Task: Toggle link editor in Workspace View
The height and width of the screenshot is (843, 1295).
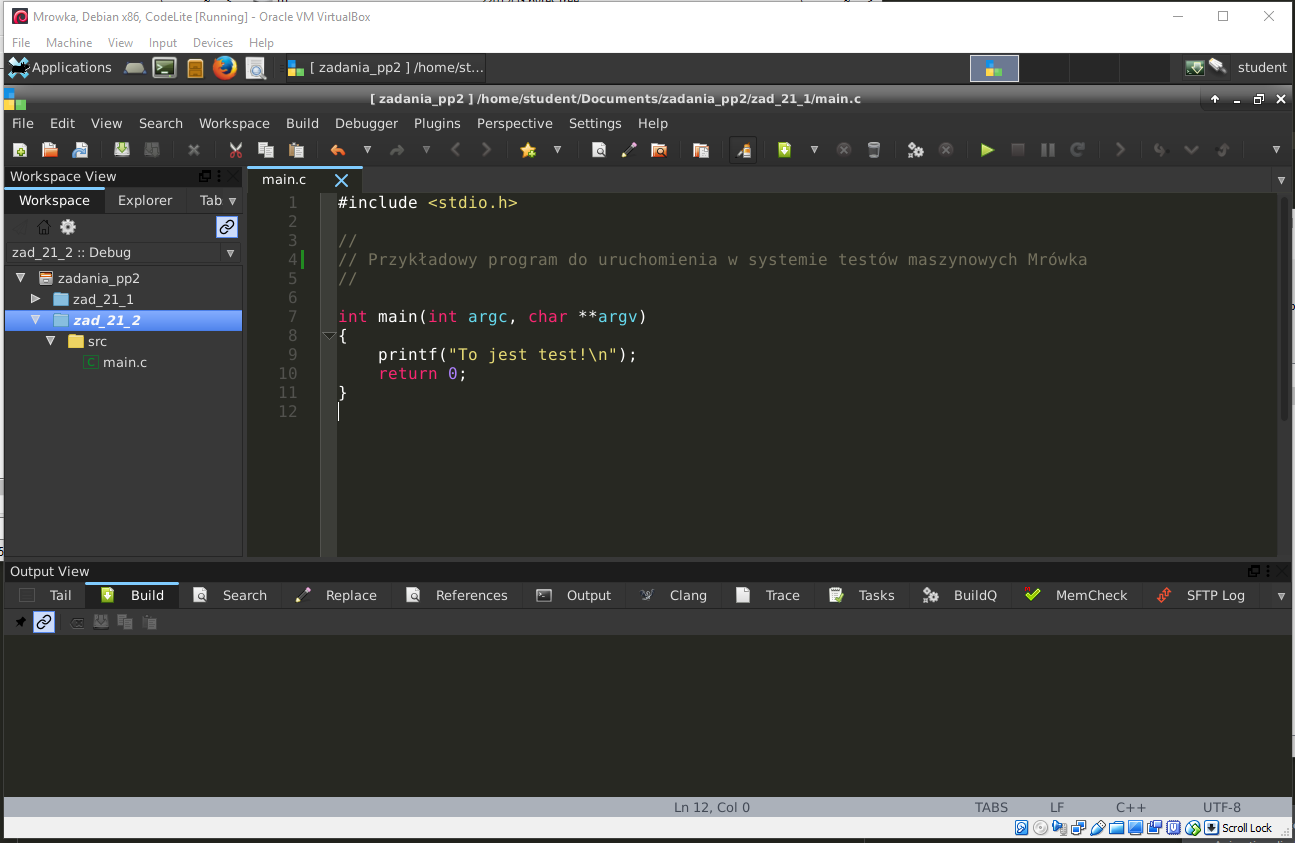Action: tap(227, 227)
